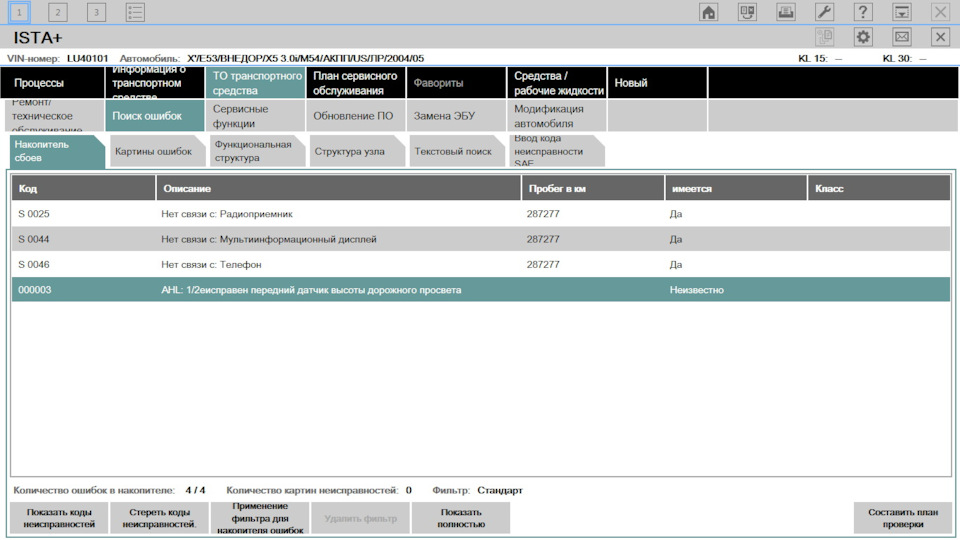
Task: Click the Print icon
Action: coord(786,12)
